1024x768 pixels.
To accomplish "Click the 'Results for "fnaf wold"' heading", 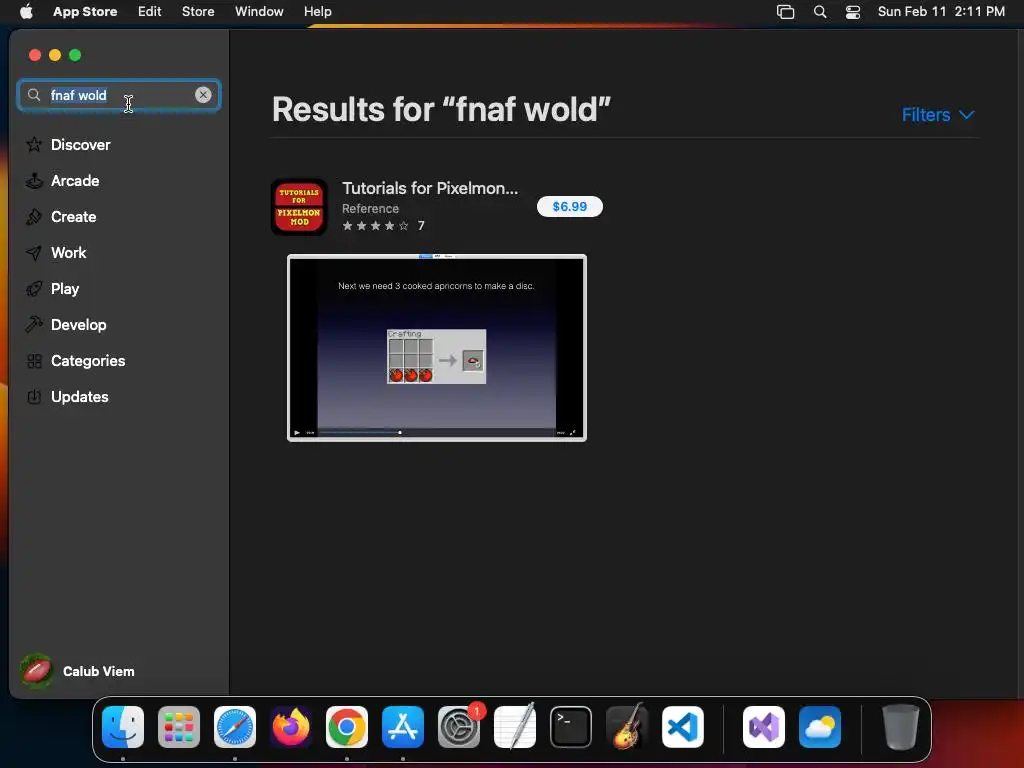I will tap(441, 109).
